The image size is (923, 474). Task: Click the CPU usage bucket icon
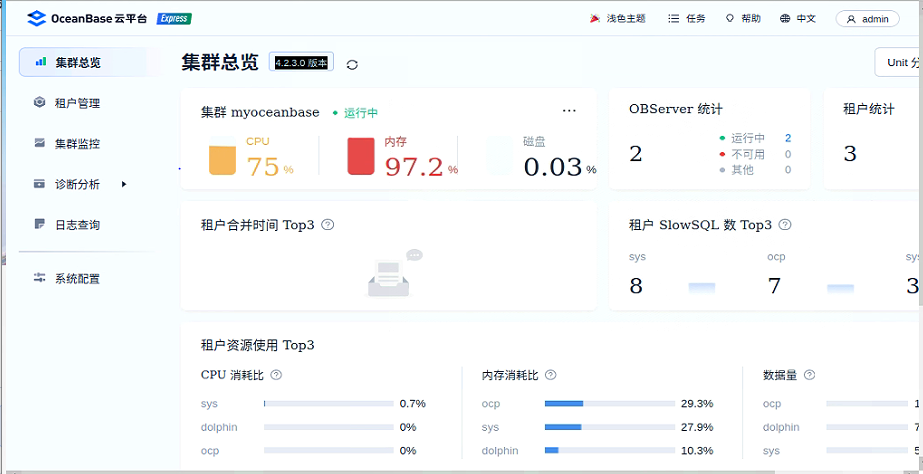click(223, 156)
